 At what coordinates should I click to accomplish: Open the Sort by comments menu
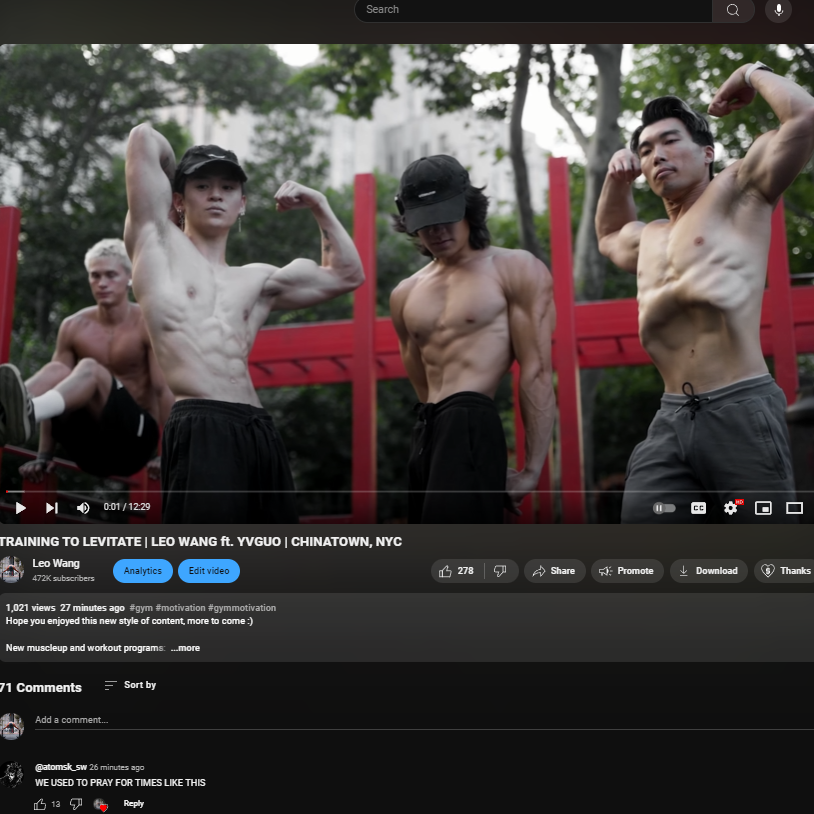[x=130, y=685]
